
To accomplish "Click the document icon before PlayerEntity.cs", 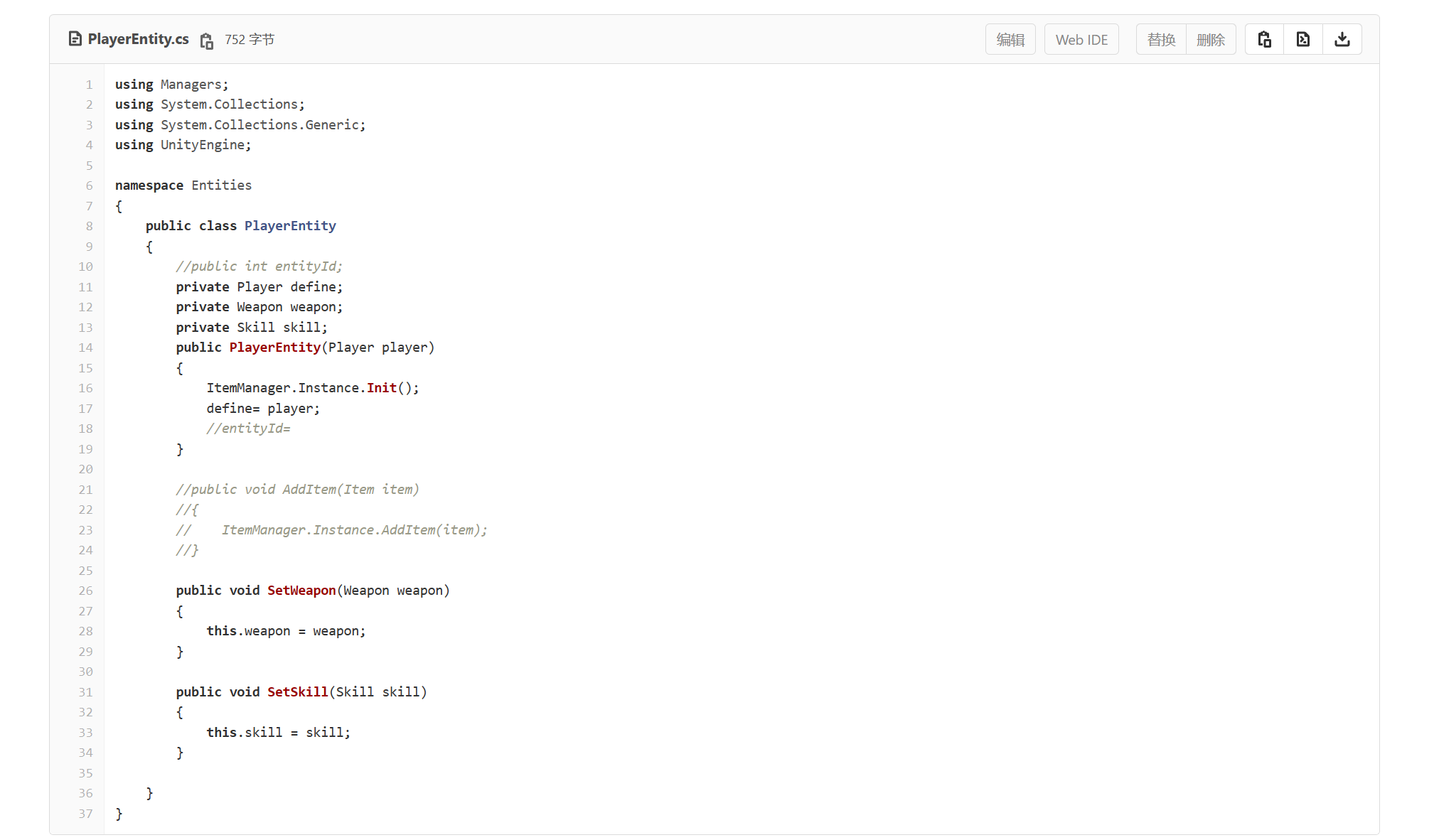I will [75, 39].
